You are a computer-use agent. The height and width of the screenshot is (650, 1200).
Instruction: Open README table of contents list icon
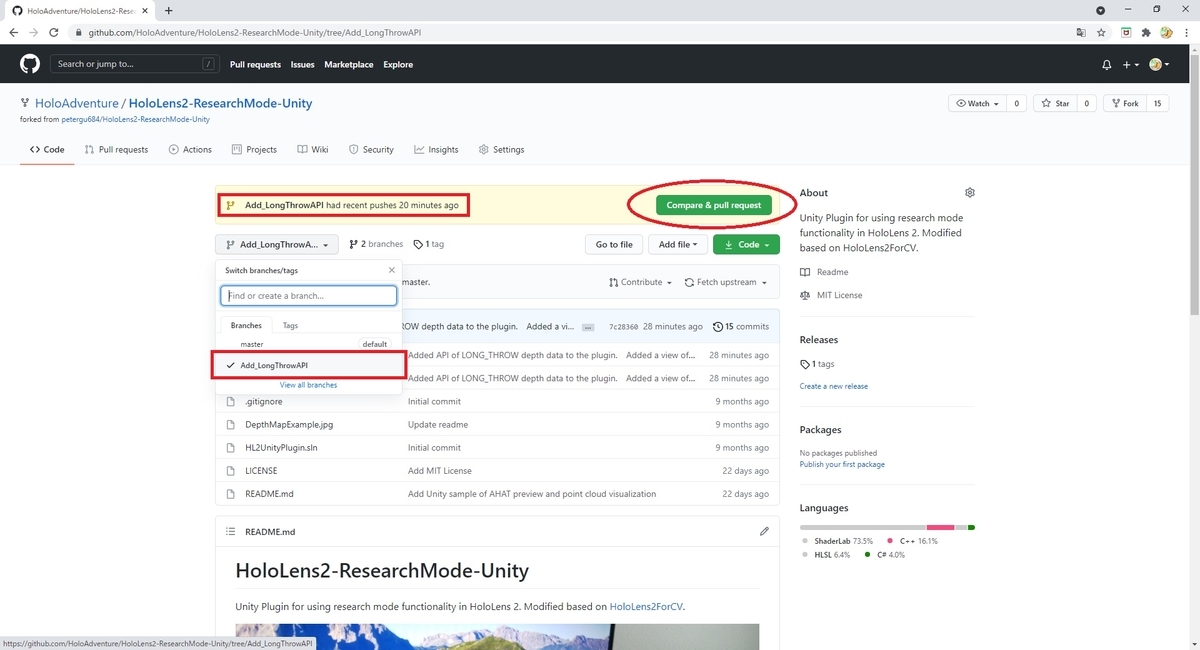(230, 531)
